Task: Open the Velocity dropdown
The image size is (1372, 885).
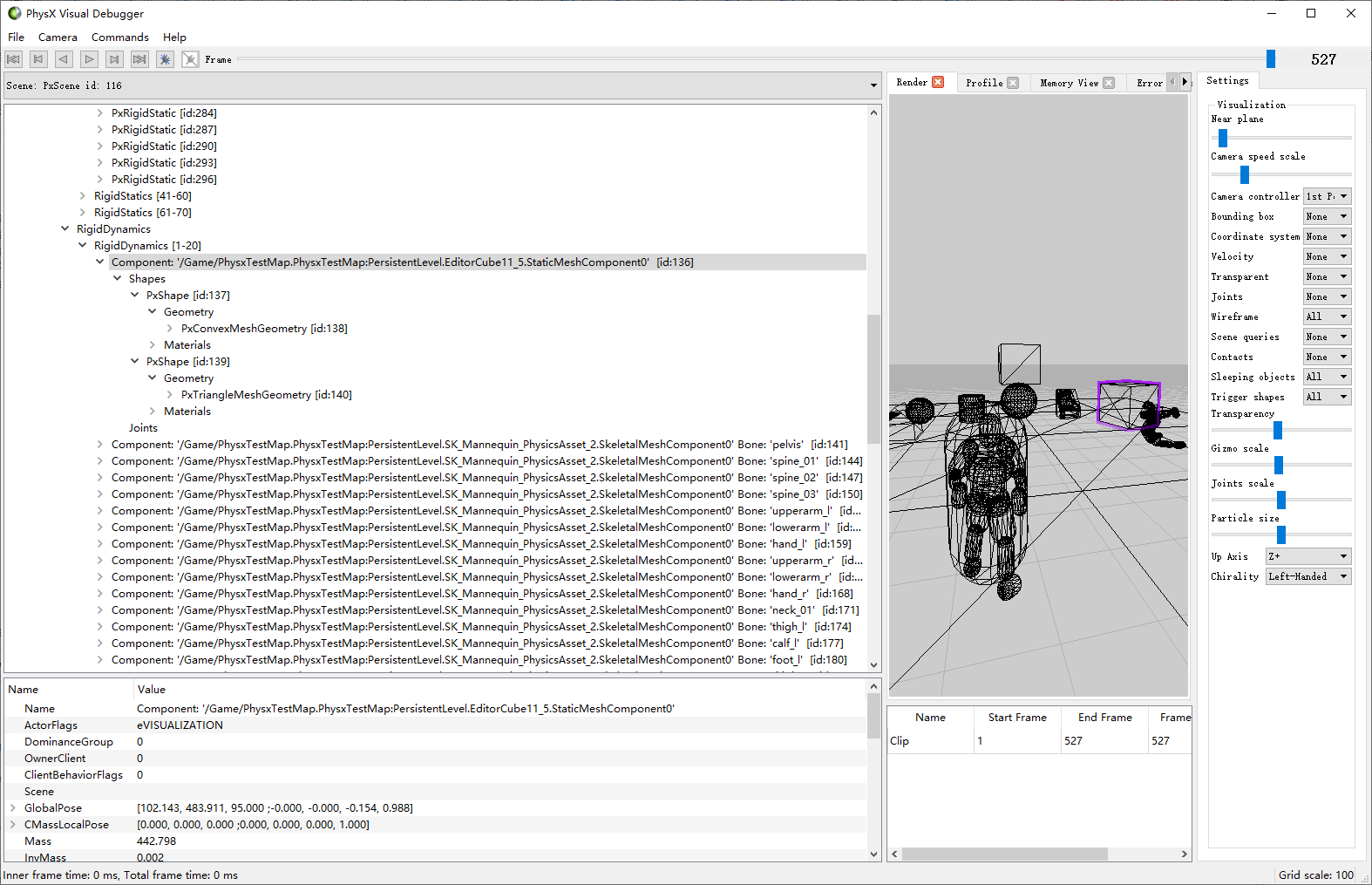Action: [x=1327, y=256]
